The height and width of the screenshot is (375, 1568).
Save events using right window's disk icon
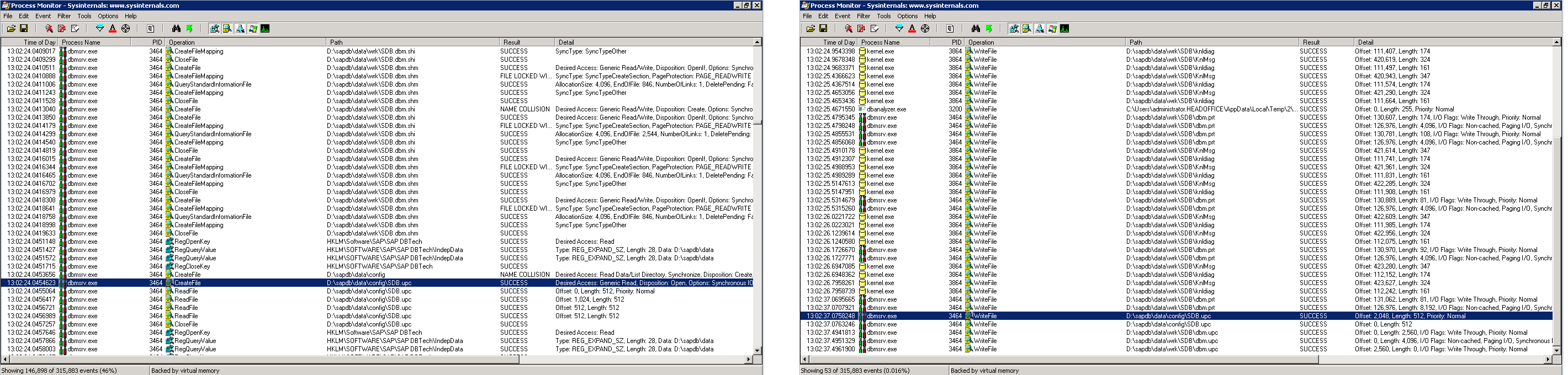[824, 29]
